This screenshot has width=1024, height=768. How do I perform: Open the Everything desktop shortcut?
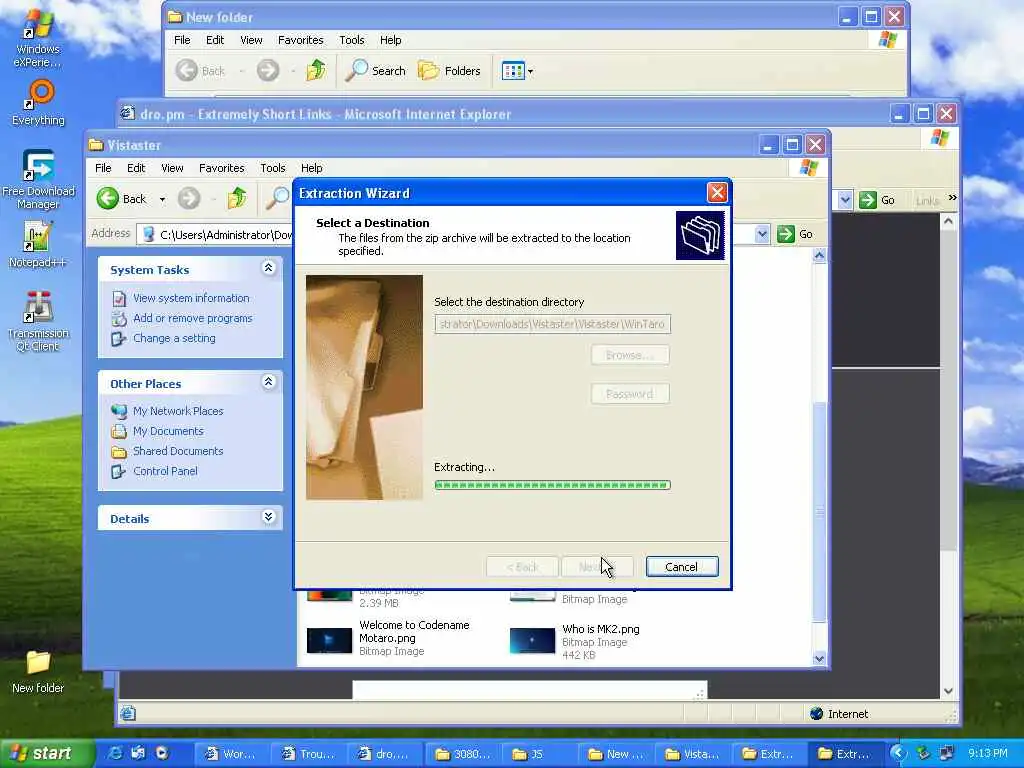[39, 103]
